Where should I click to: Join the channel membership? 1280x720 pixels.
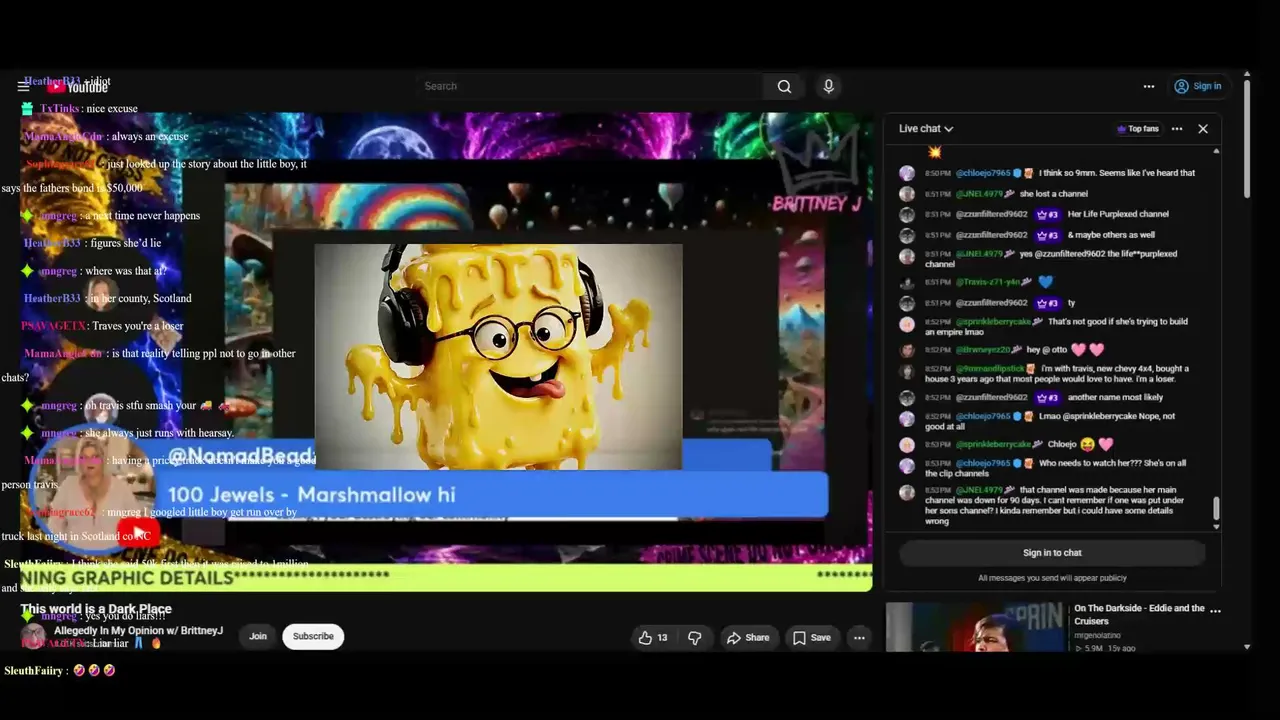click(x=258, y=637)
